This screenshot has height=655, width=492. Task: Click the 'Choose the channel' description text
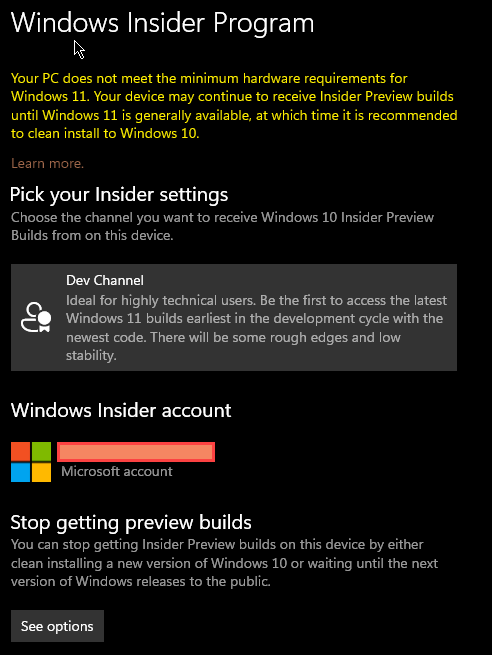pos(222,226)
